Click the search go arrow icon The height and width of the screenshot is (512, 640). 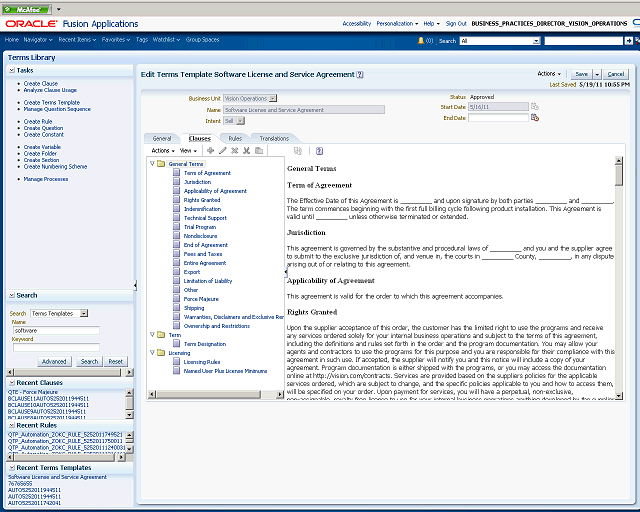629,40
